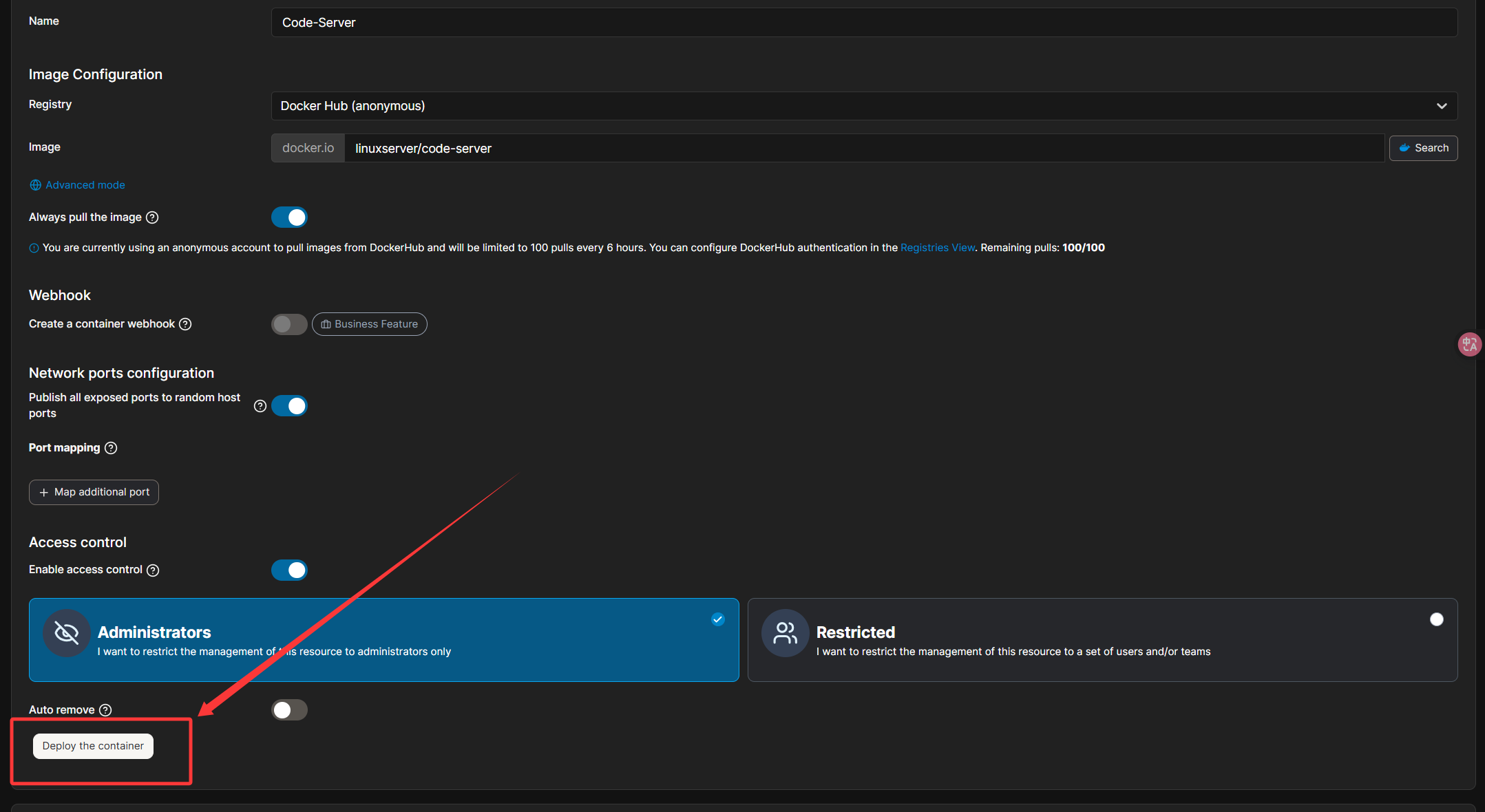Turn off Publish all exposed ports toggle
The height and width of the screenshot is (812, 1485).
(x=289, y=406)
